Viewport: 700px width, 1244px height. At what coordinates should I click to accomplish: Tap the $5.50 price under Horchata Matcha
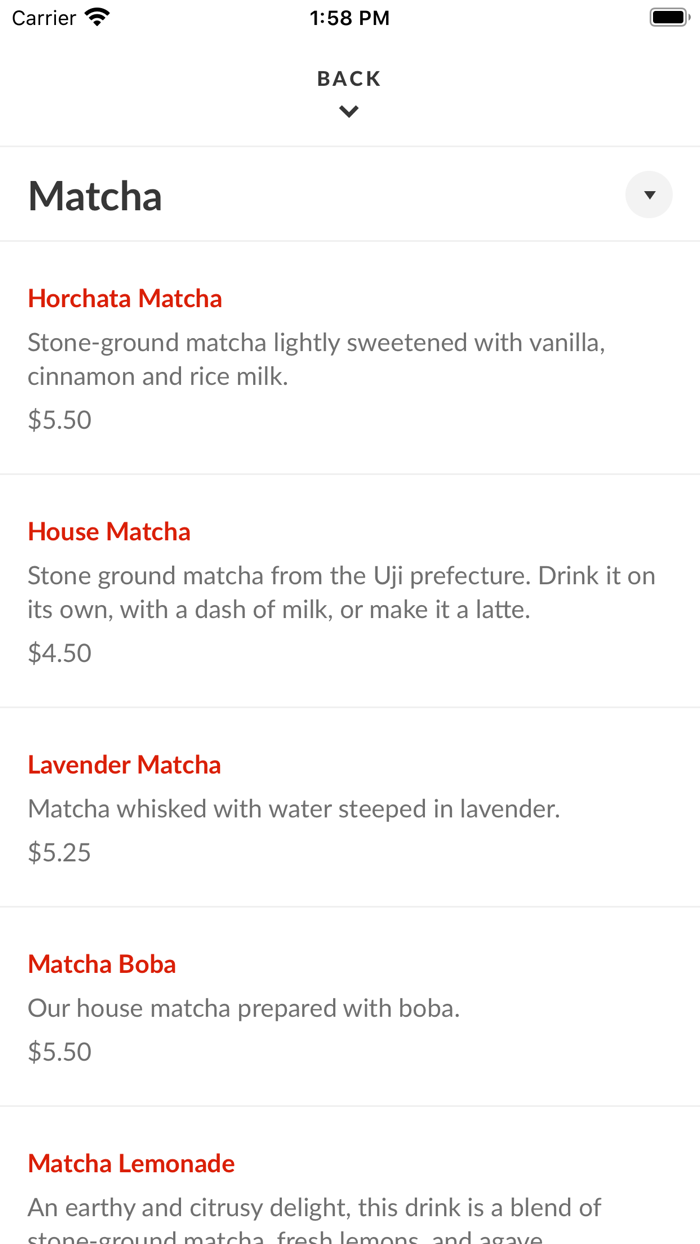[x=59, y=420]
